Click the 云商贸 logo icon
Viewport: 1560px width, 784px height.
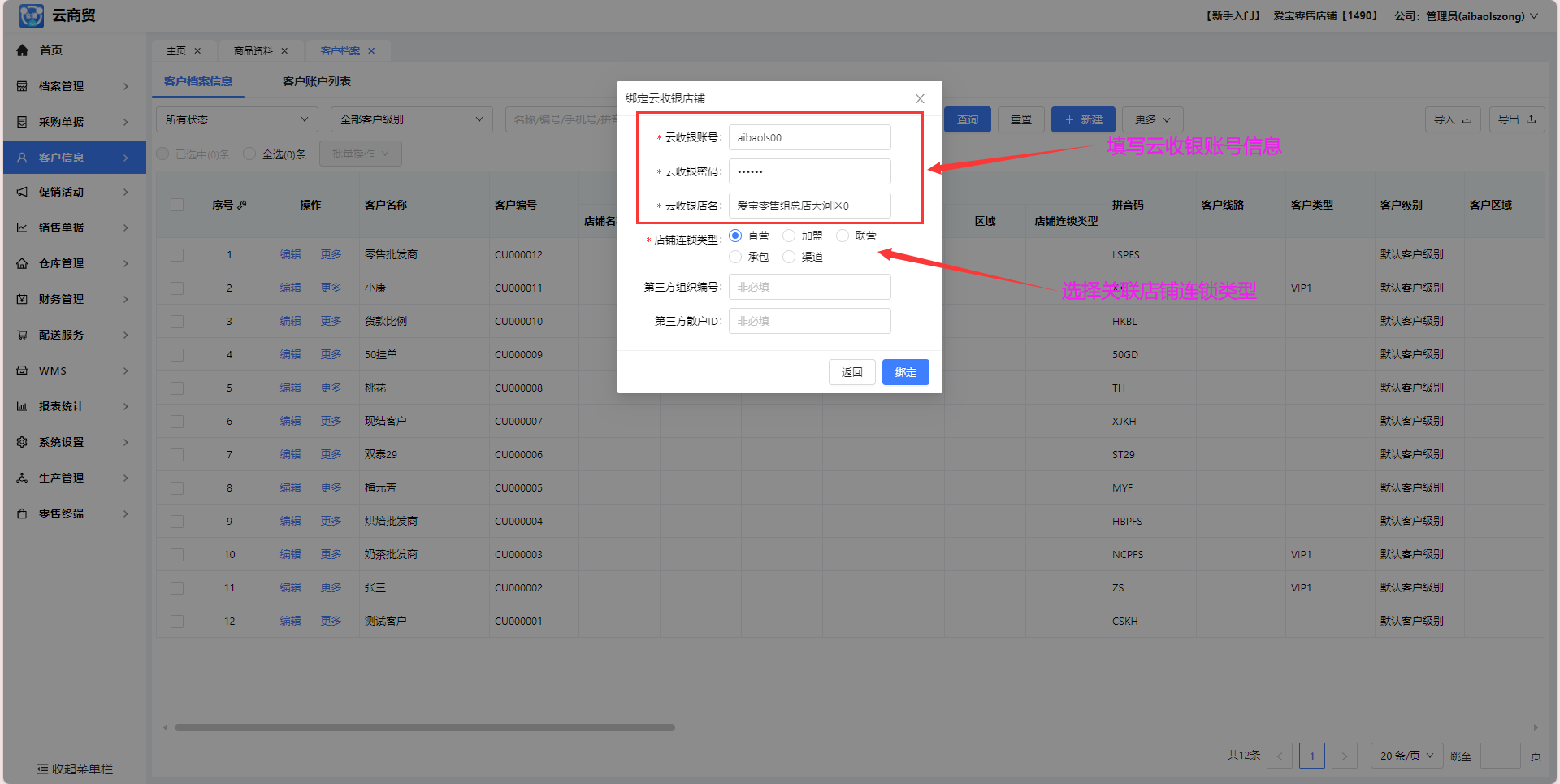[x=31, y=15]
